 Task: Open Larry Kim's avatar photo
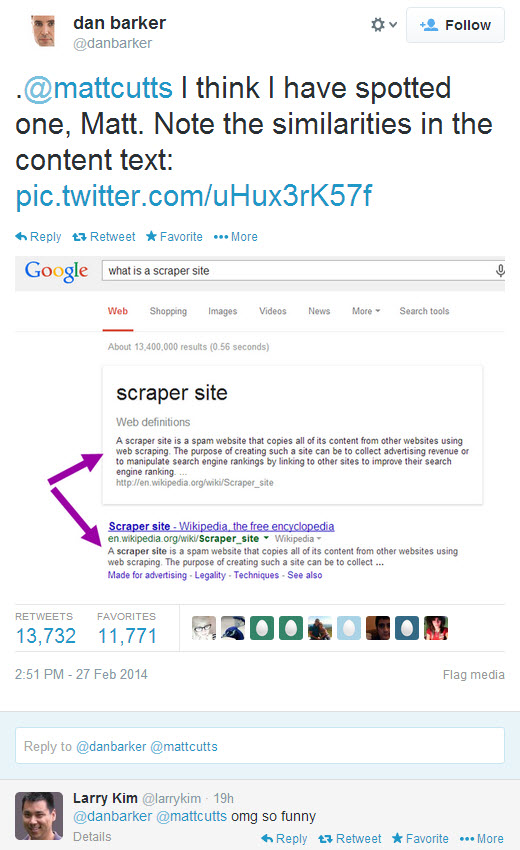point(39,816)
